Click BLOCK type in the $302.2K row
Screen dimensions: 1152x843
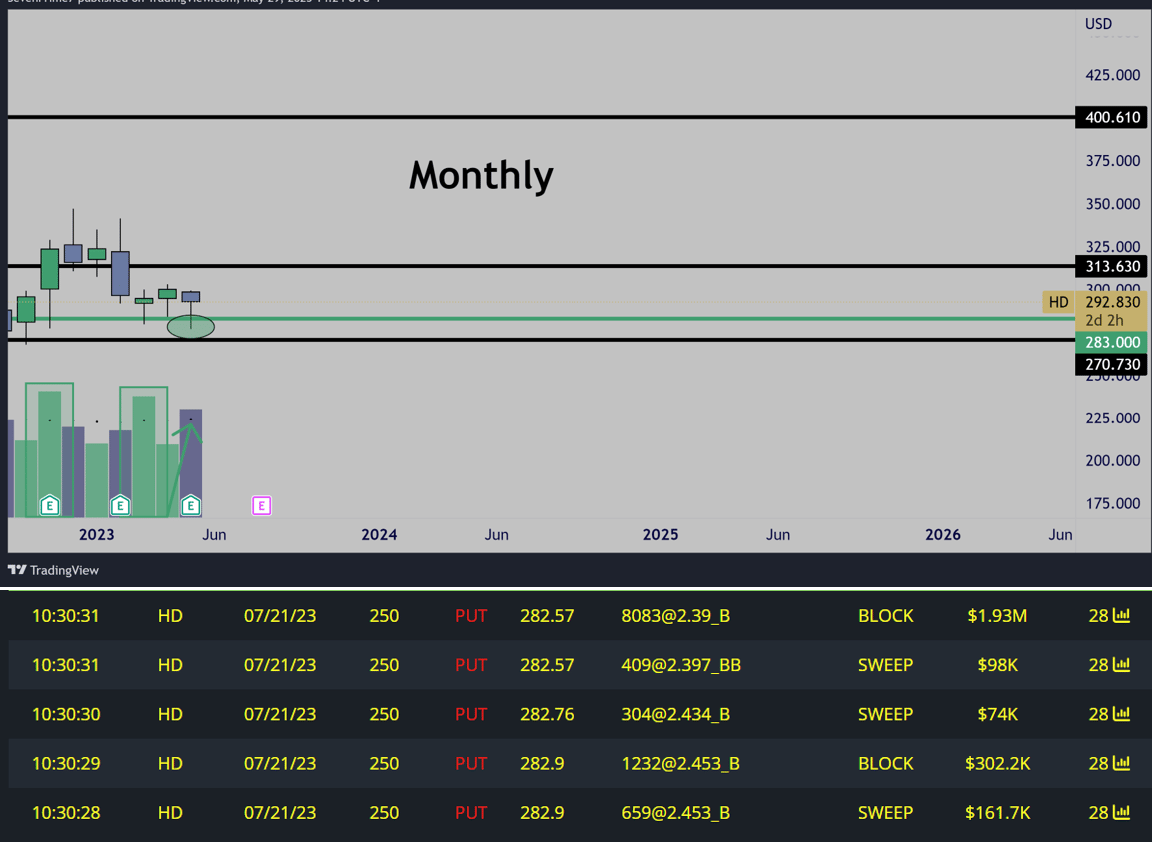click(885, 763)
